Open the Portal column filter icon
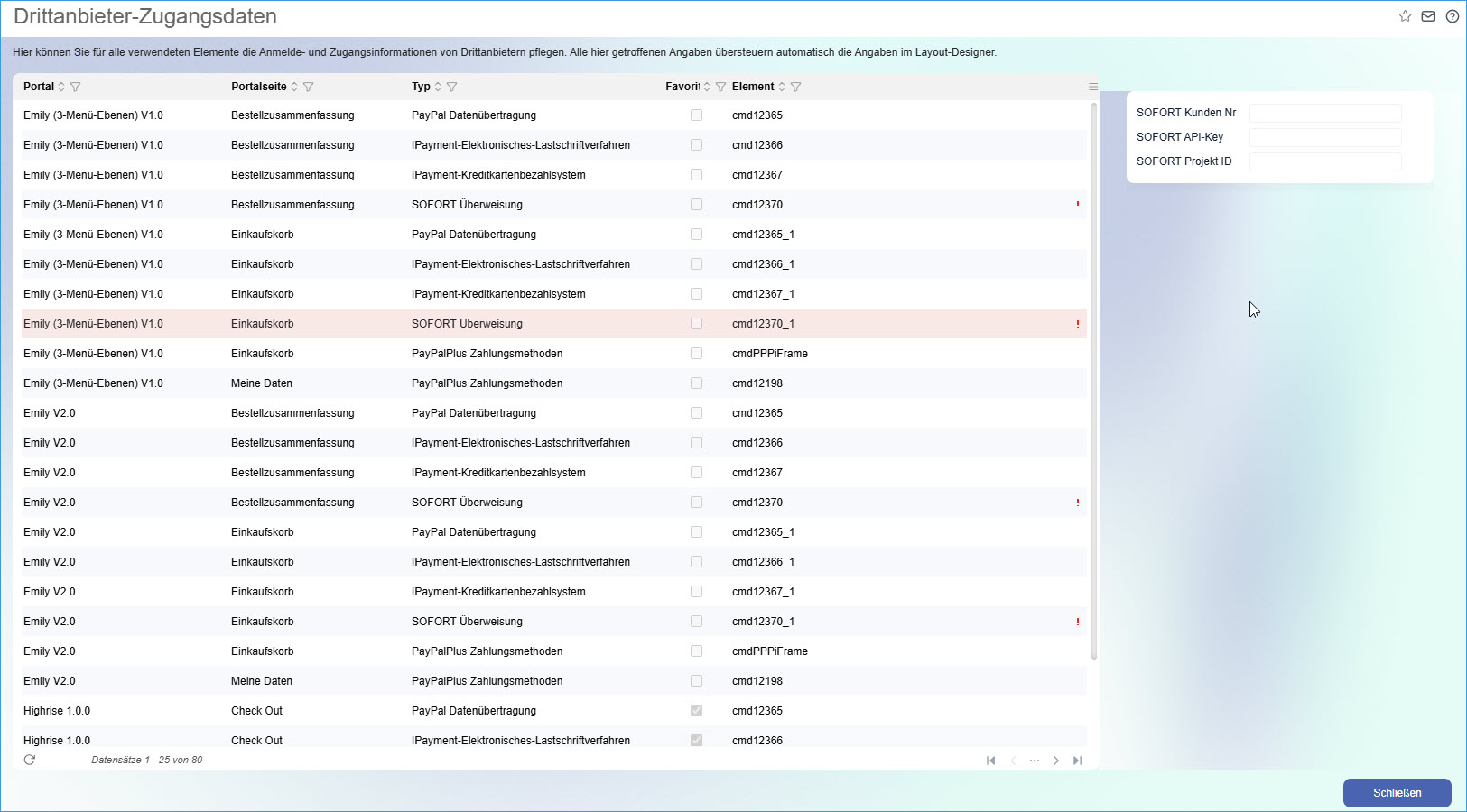Viewport: 1467px width, 812px height. [x=76, y=87]
